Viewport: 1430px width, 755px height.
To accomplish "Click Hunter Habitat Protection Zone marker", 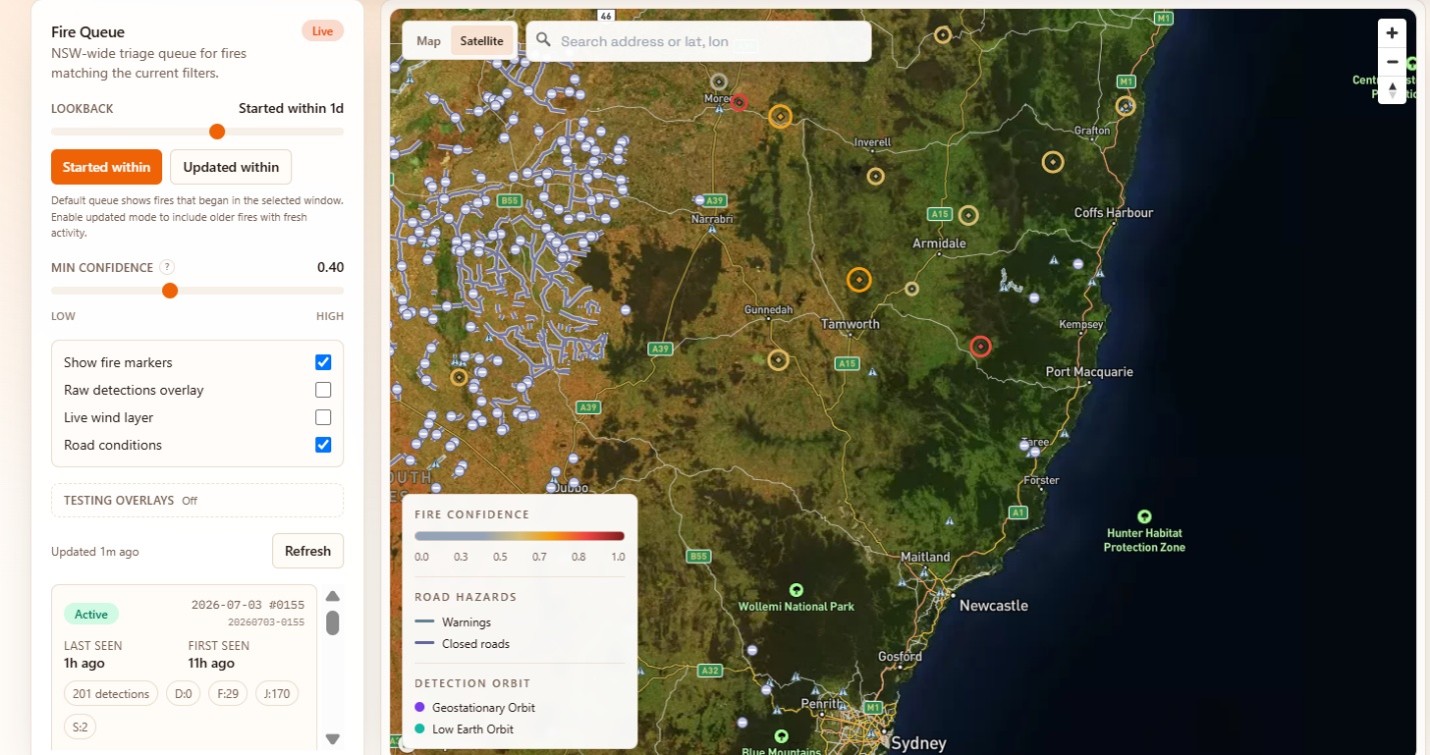I will pos(1144,517).
